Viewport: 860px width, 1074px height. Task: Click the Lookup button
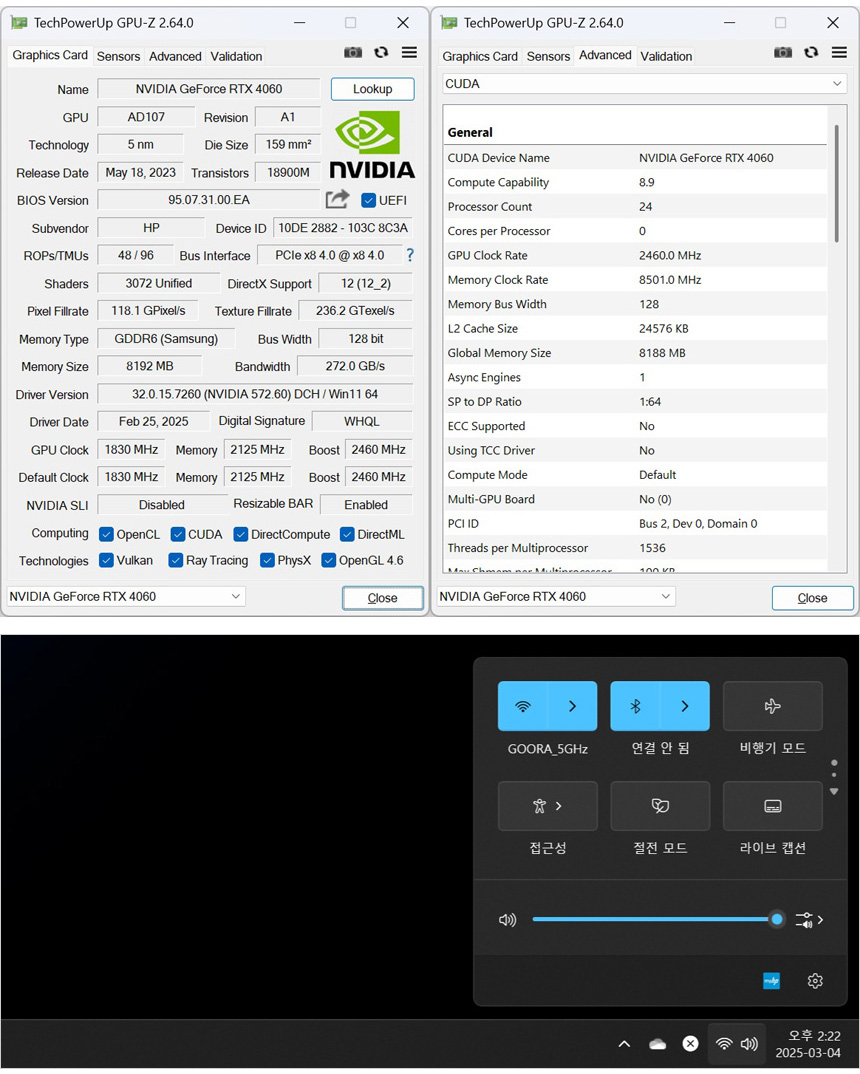point(372,89)
